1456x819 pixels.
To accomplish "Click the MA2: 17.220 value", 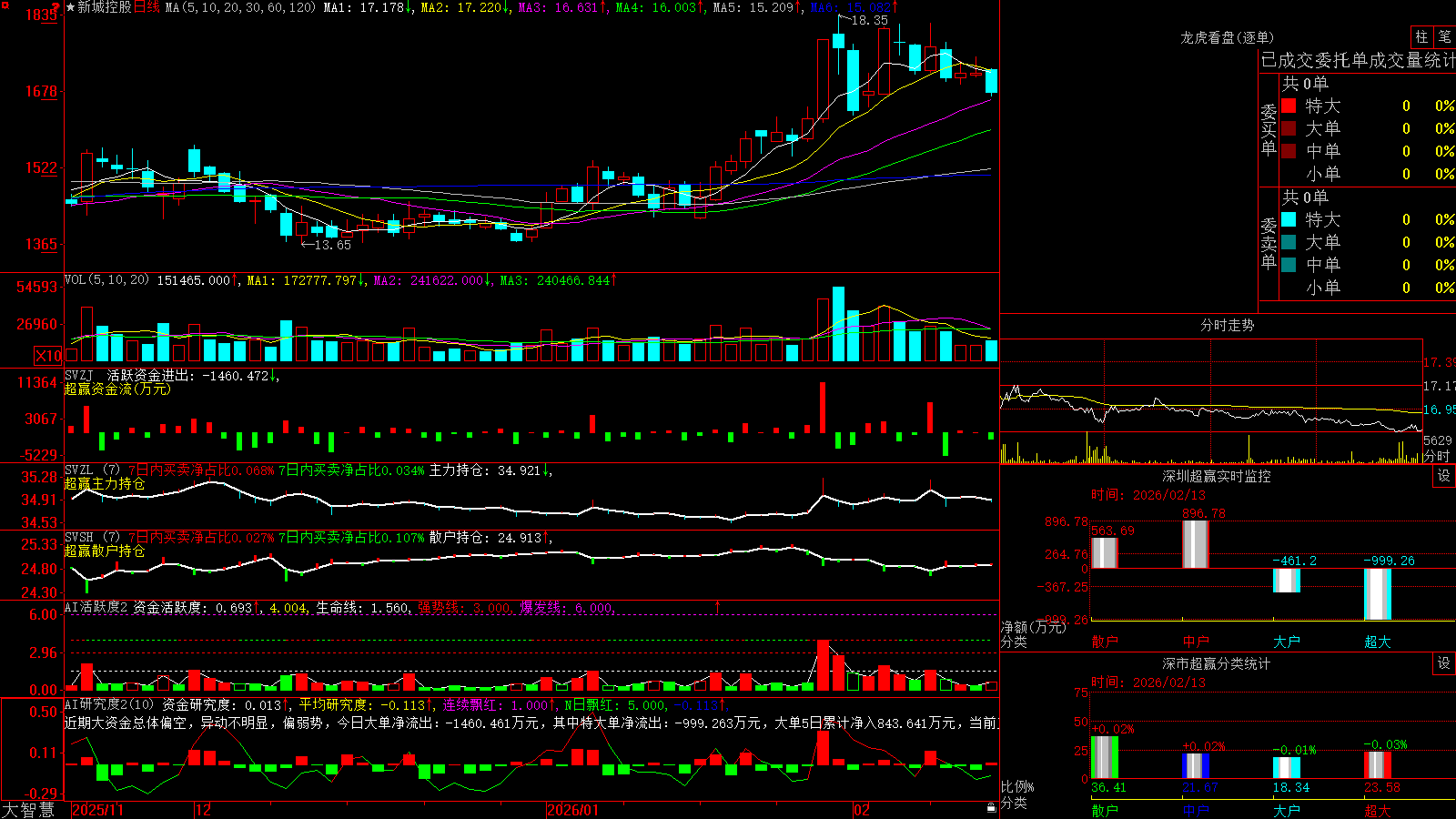I will click(461, 7).
